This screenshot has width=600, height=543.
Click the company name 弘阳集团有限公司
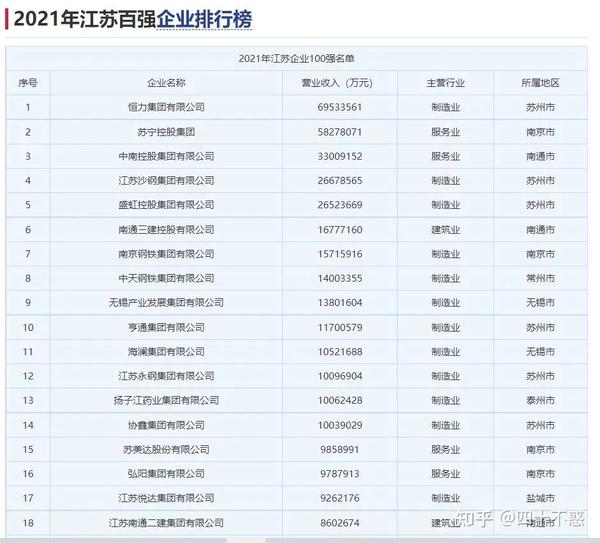click(x=166, y=474)
